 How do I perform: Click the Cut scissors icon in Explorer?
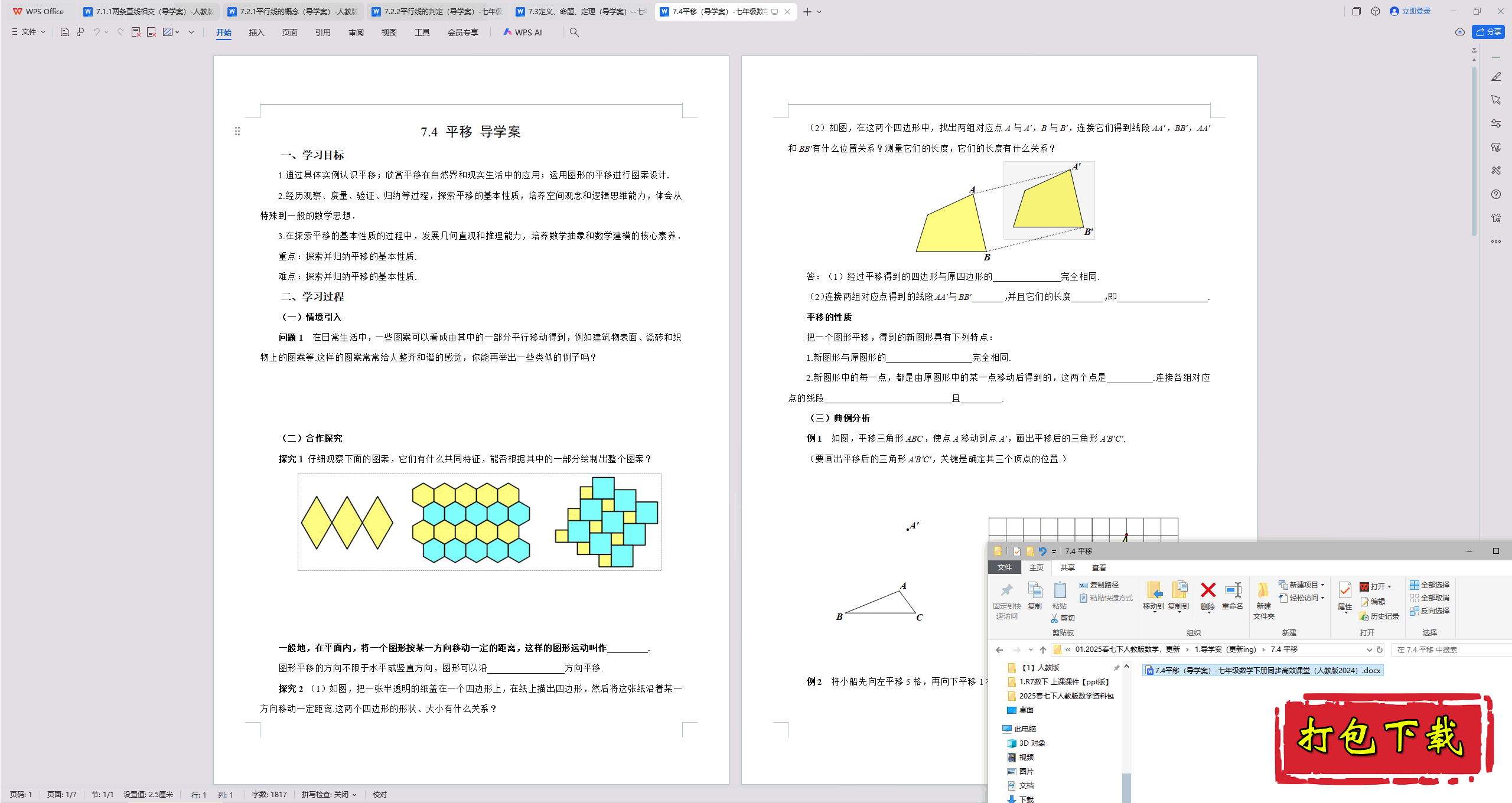coord(1055,618)
